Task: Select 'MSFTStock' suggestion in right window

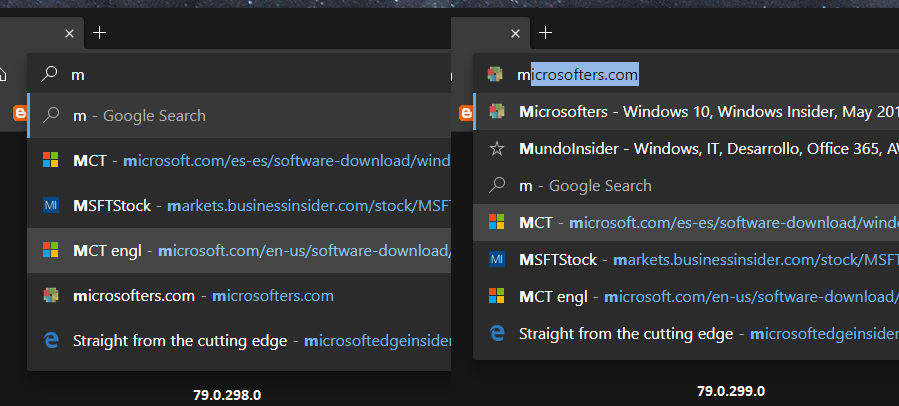Action: coord(686,259)
